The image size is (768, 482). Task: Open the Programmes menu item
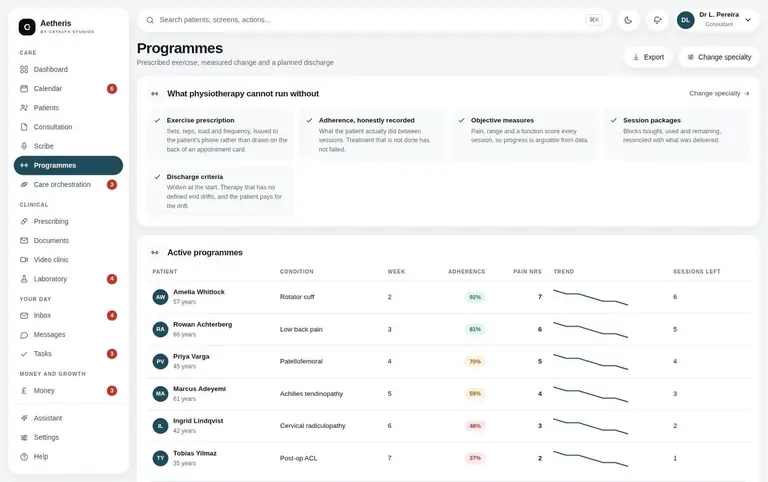tap(69, 166)
